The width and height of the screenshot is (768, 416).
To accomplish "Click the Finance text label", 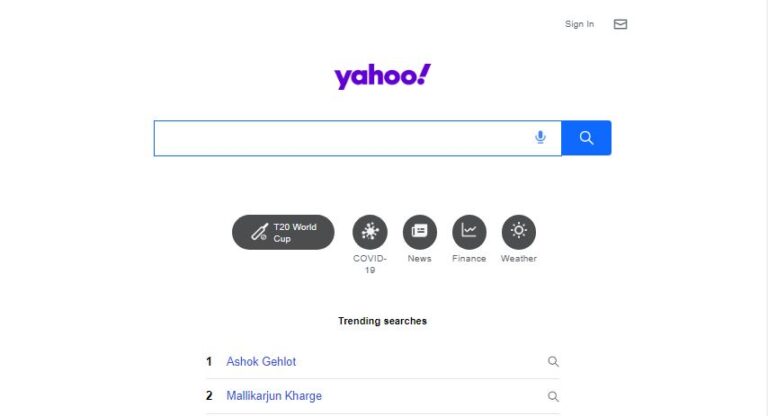I will pos(469,258).
